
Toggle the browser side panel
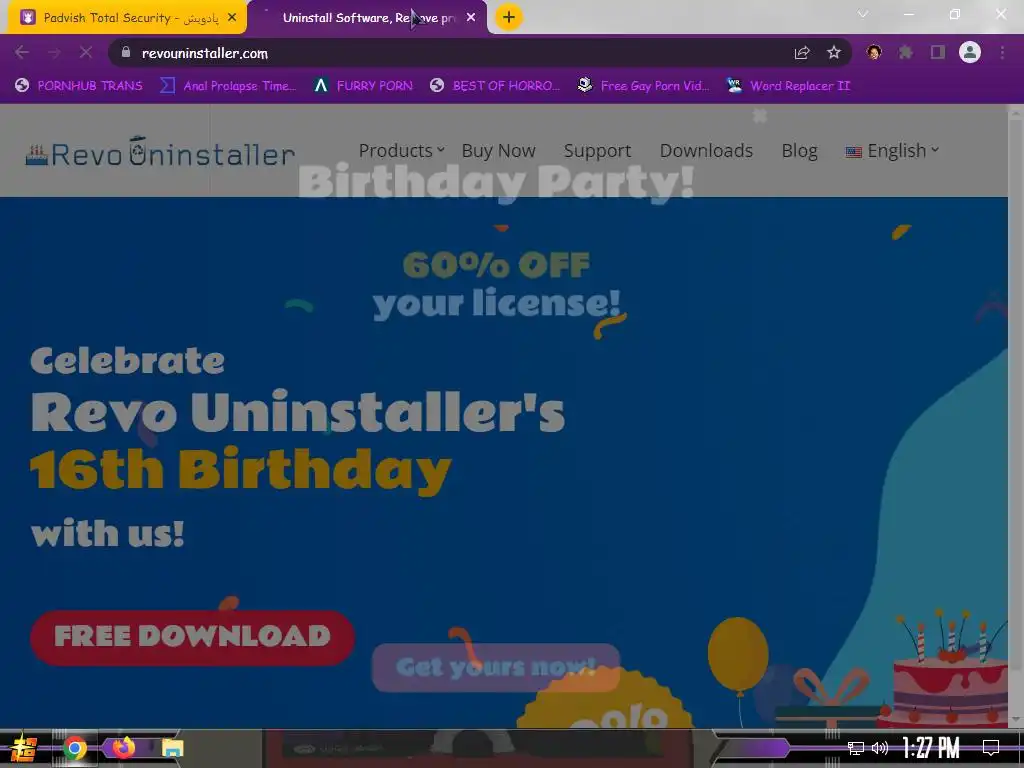[x=938, y=52]
